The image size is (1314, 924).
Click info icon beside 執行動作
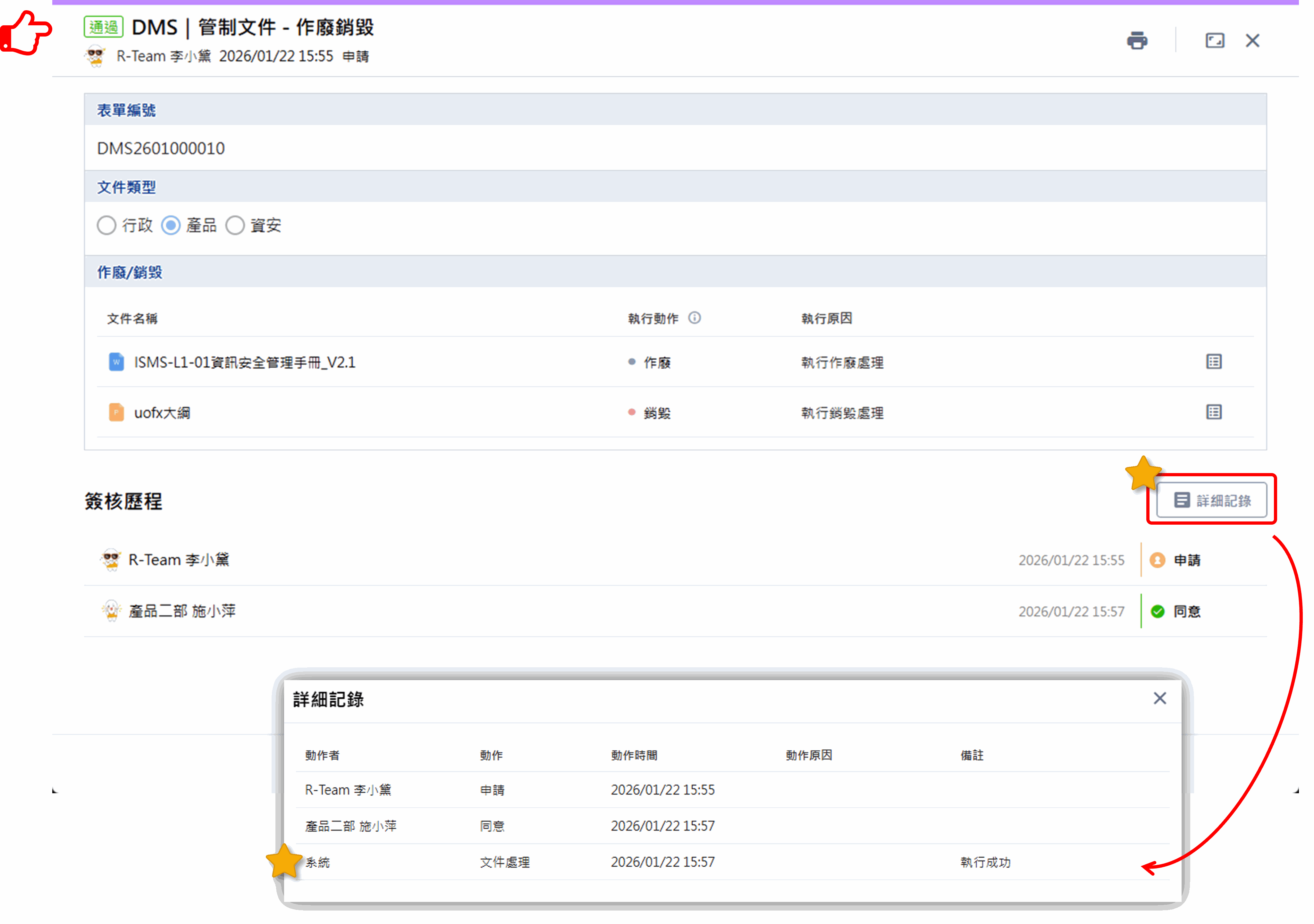[x=694, y=318]
